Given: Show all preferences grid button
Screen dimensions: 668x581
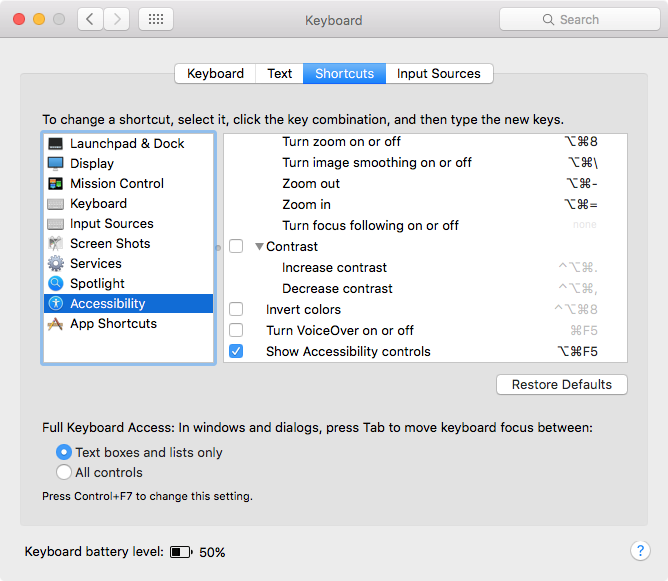Looking at the screenshot, I should click(x=156, y=19).
